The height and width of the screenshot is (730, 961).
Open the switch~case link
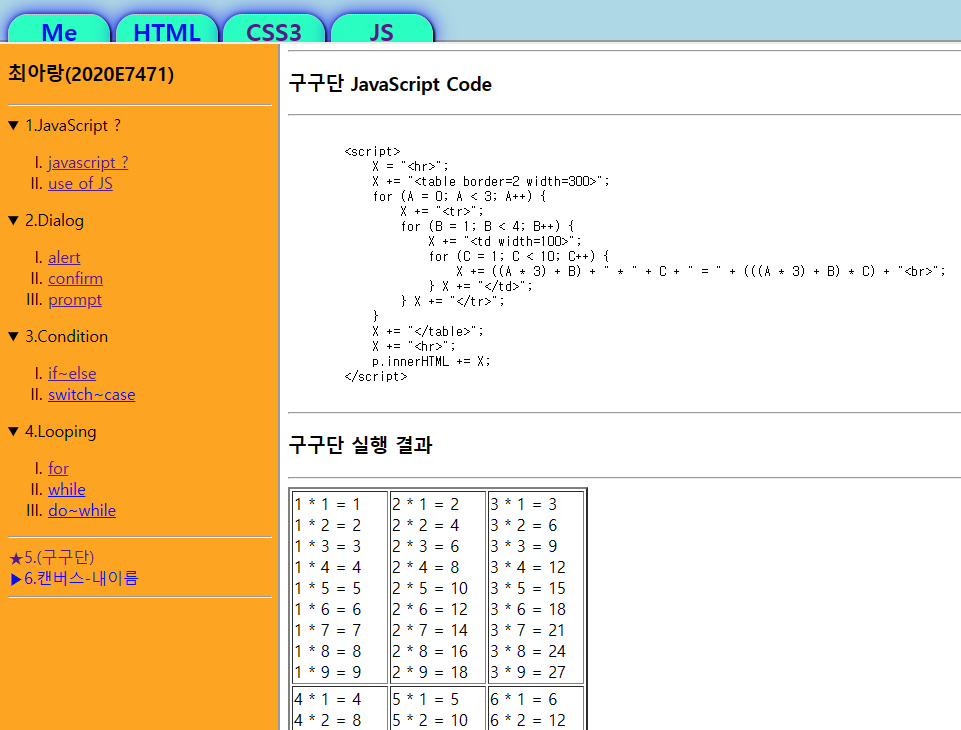click(92, 394)
